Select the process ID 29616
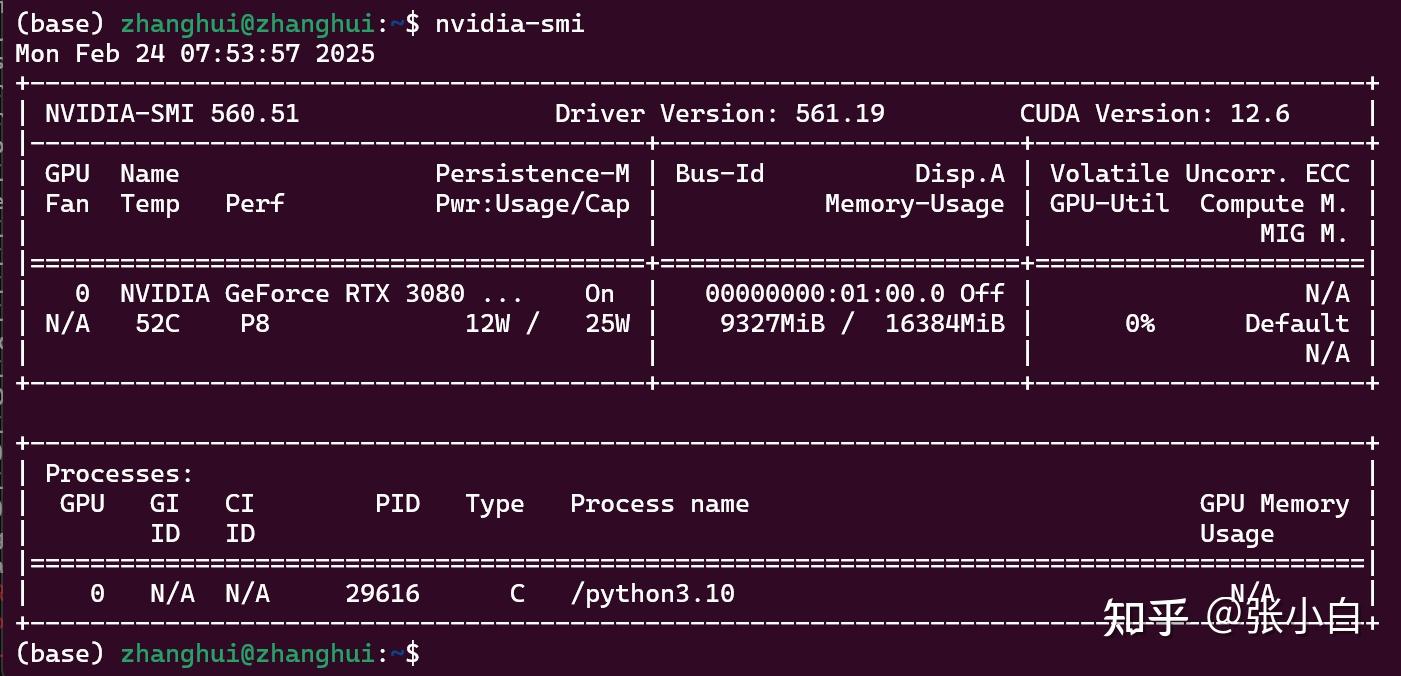Image resolution: width=1401 pixels, height=676 pixels. (x=382, y=594)
